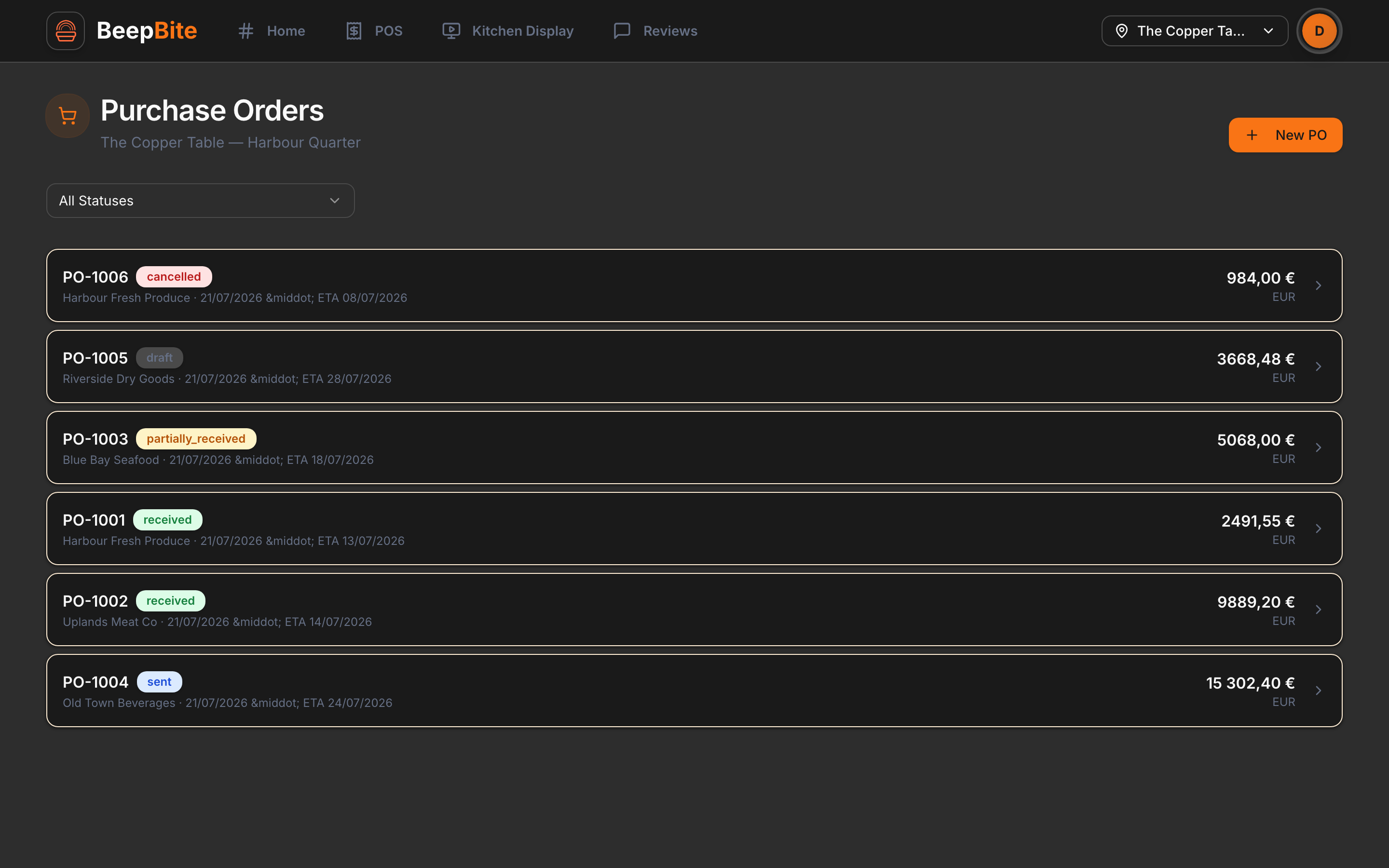Click the sent status badge

[159, 681]
